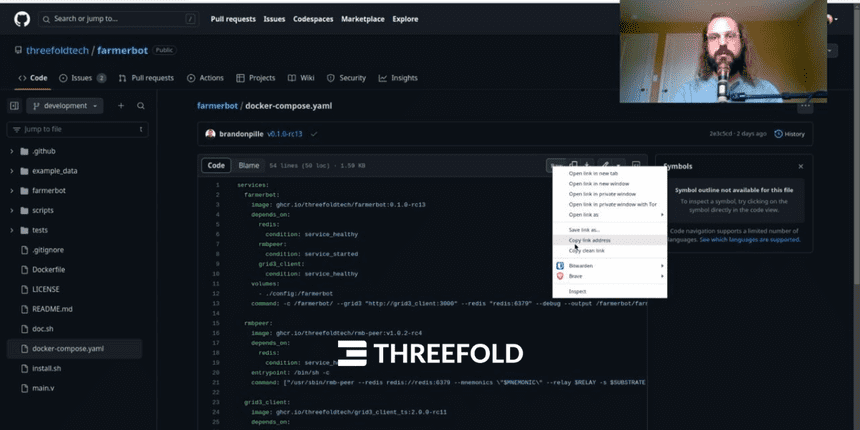Expand the tests folder chevron

click(12, 230)
